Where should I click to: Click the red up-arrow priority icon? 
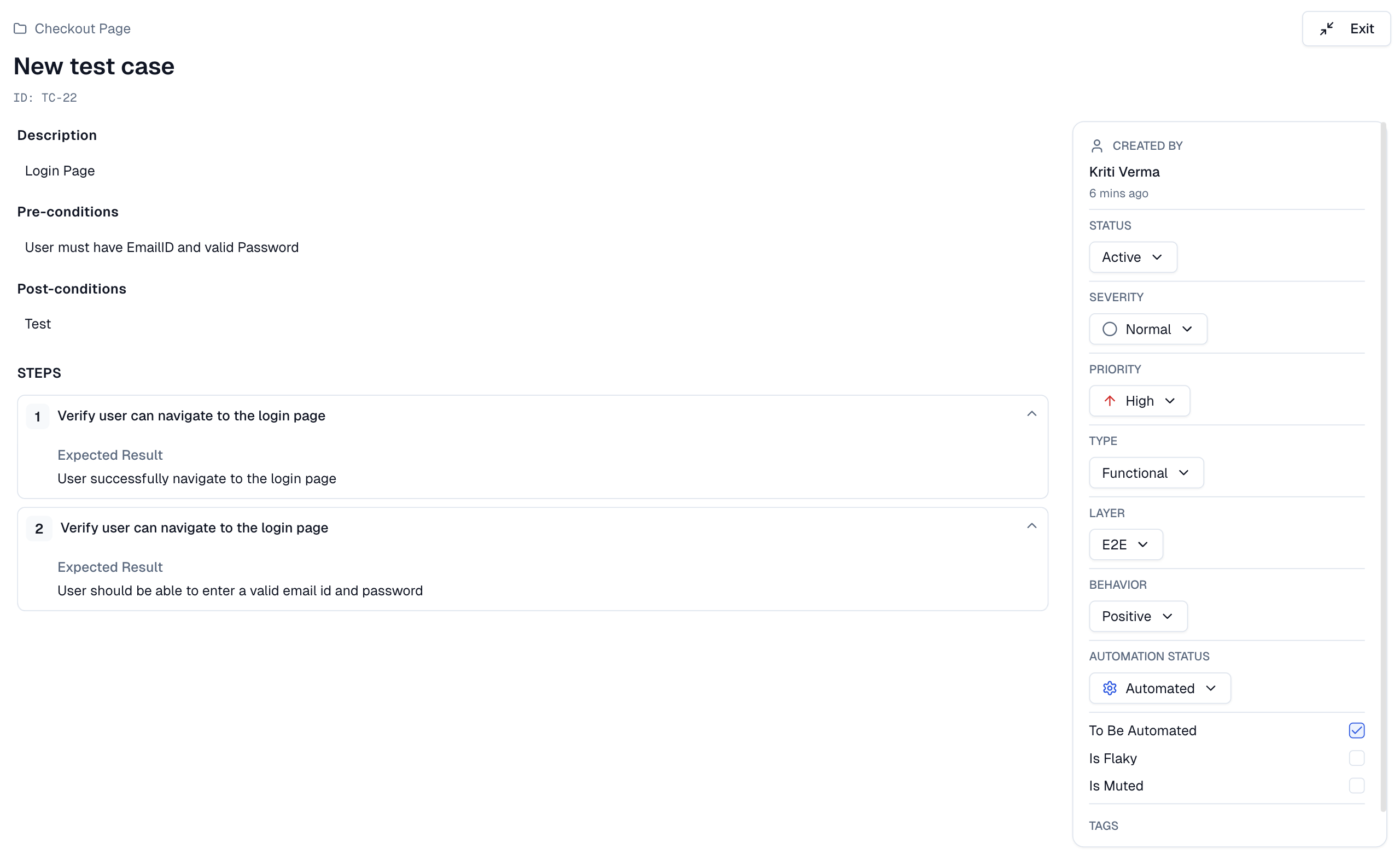[1109, 401]
